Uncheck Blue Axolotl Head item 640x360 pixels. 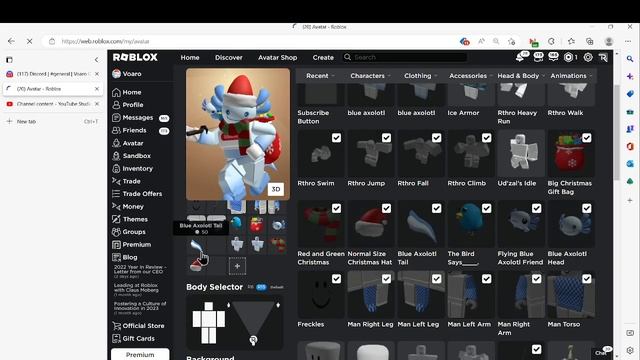click(x=587, y=209)
